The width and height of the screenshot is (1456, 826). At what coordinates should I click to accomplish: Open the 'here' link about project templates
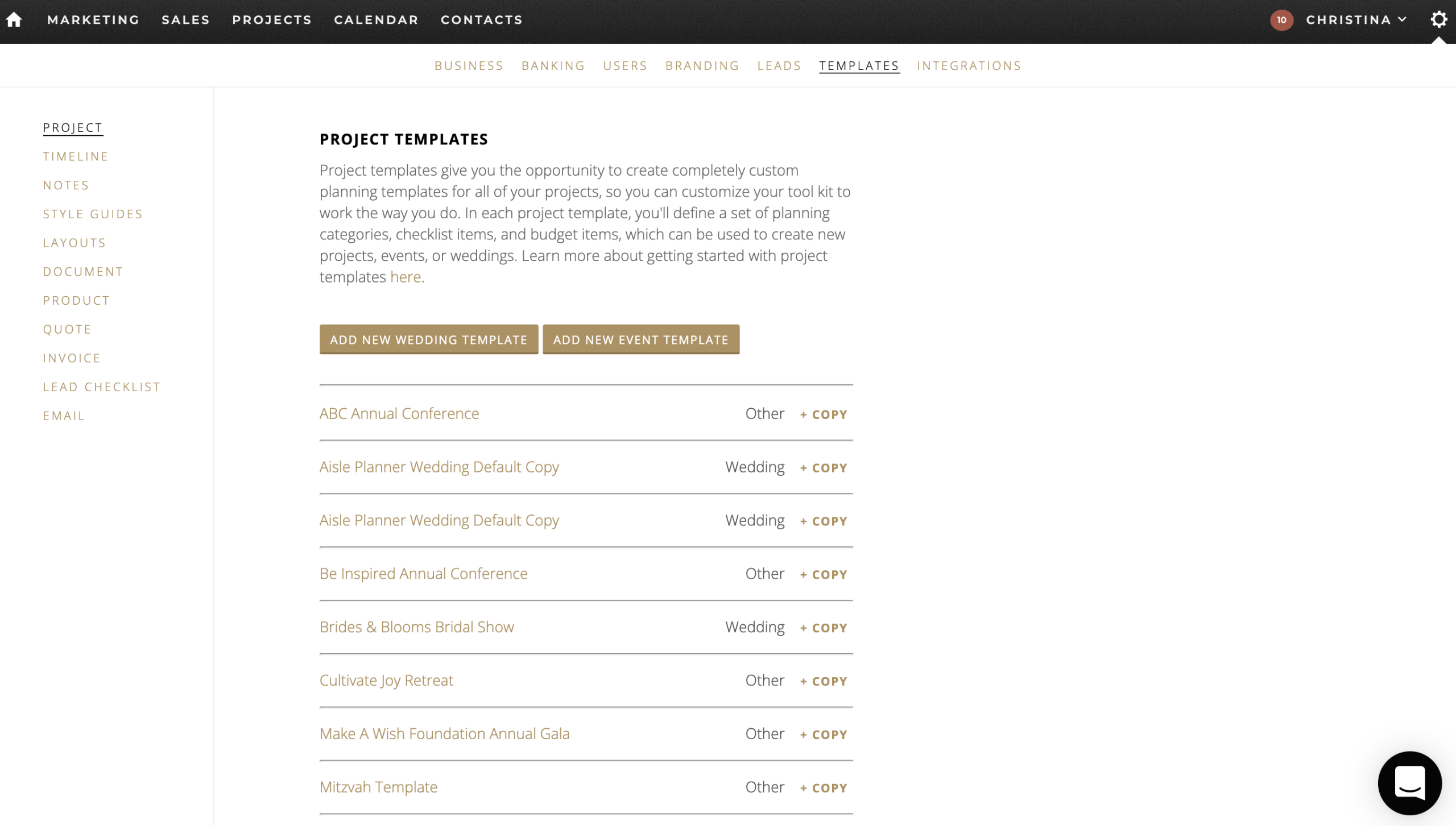[x=406, y=277]
